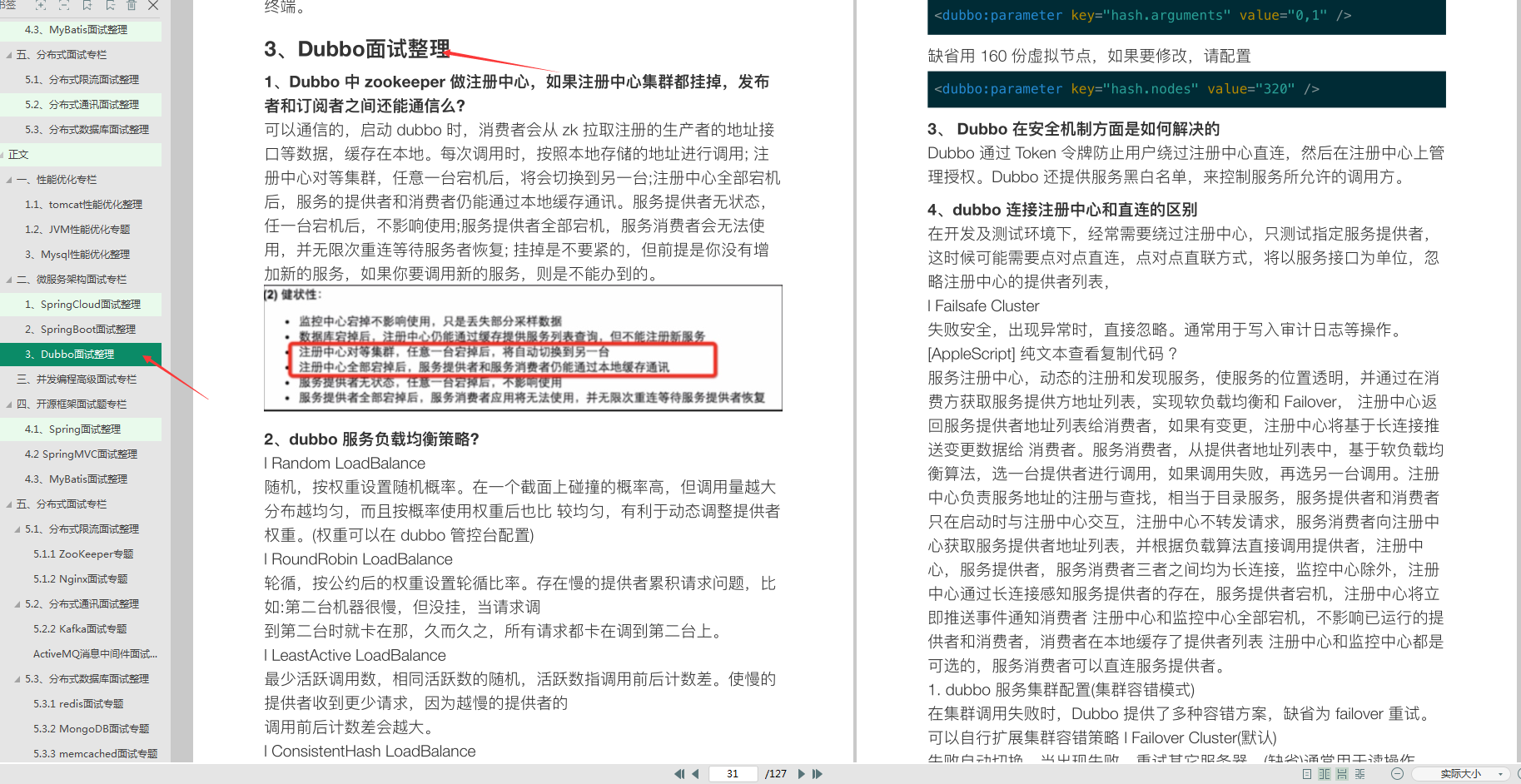Screen dimensions: 1521x784
Task: Open bookmark 5.2.2 Kafka面试专题
Action: [81, 629]
